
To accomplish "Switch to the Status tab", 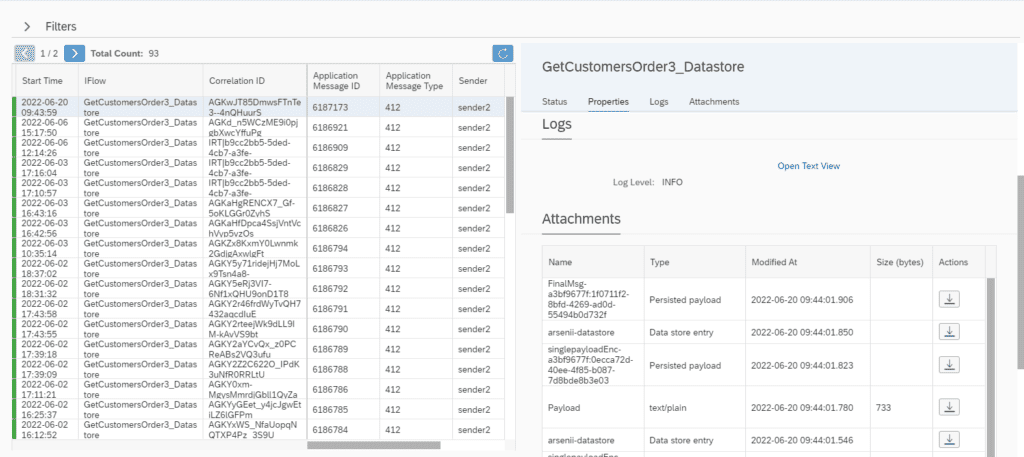I will tap(554, 102).
